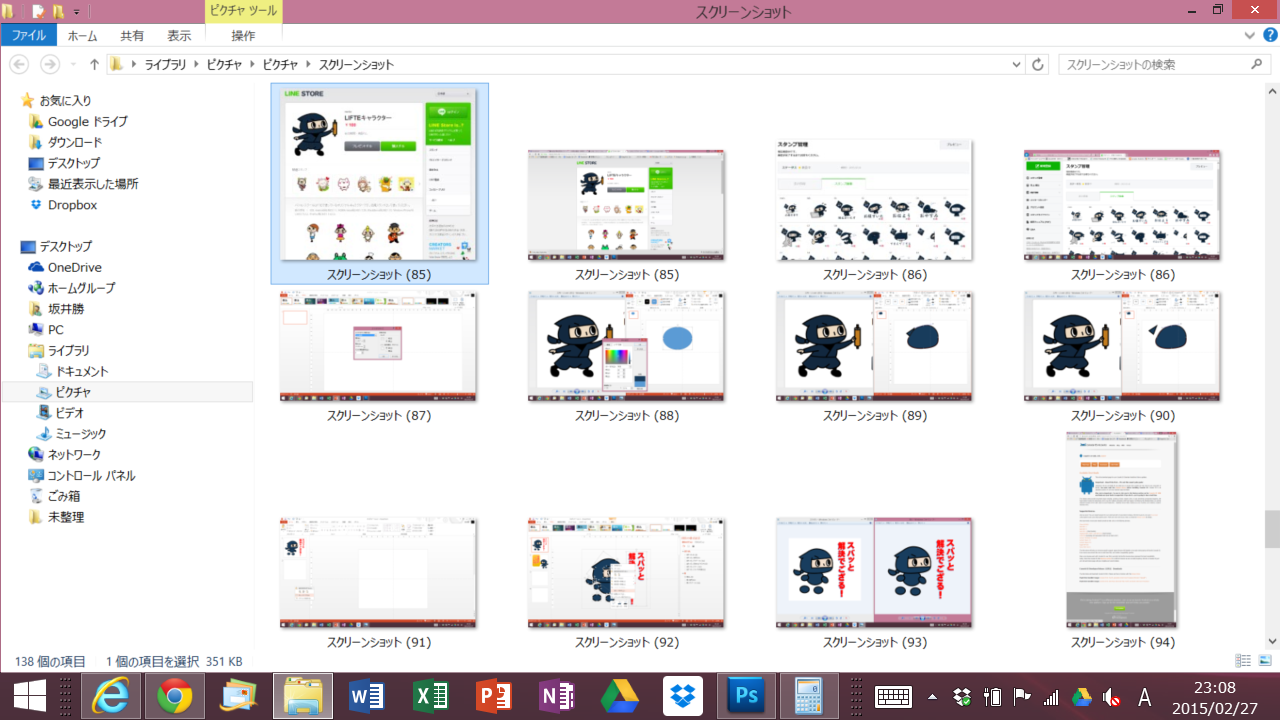Viewport: 1280px width, 720px height.
Task: Open the recent locations dropdown beside Forward
Action: 73,64
